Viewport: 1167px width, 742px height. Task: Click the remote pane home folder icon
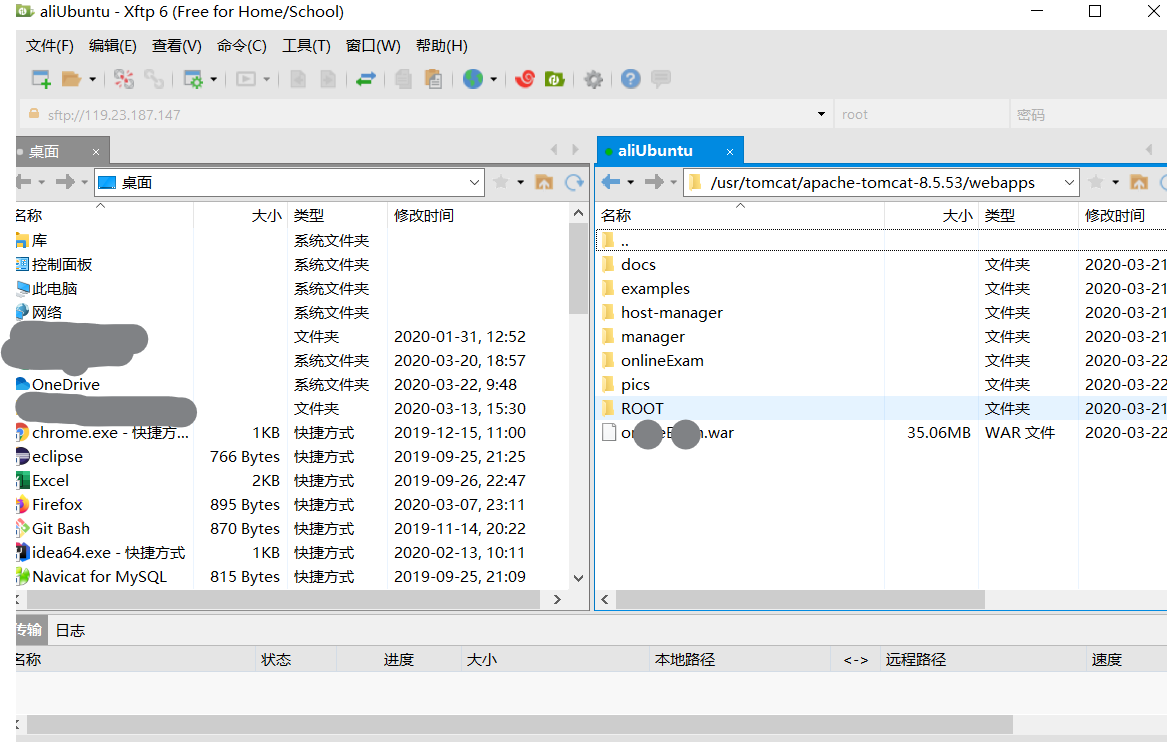point(1139,182)
